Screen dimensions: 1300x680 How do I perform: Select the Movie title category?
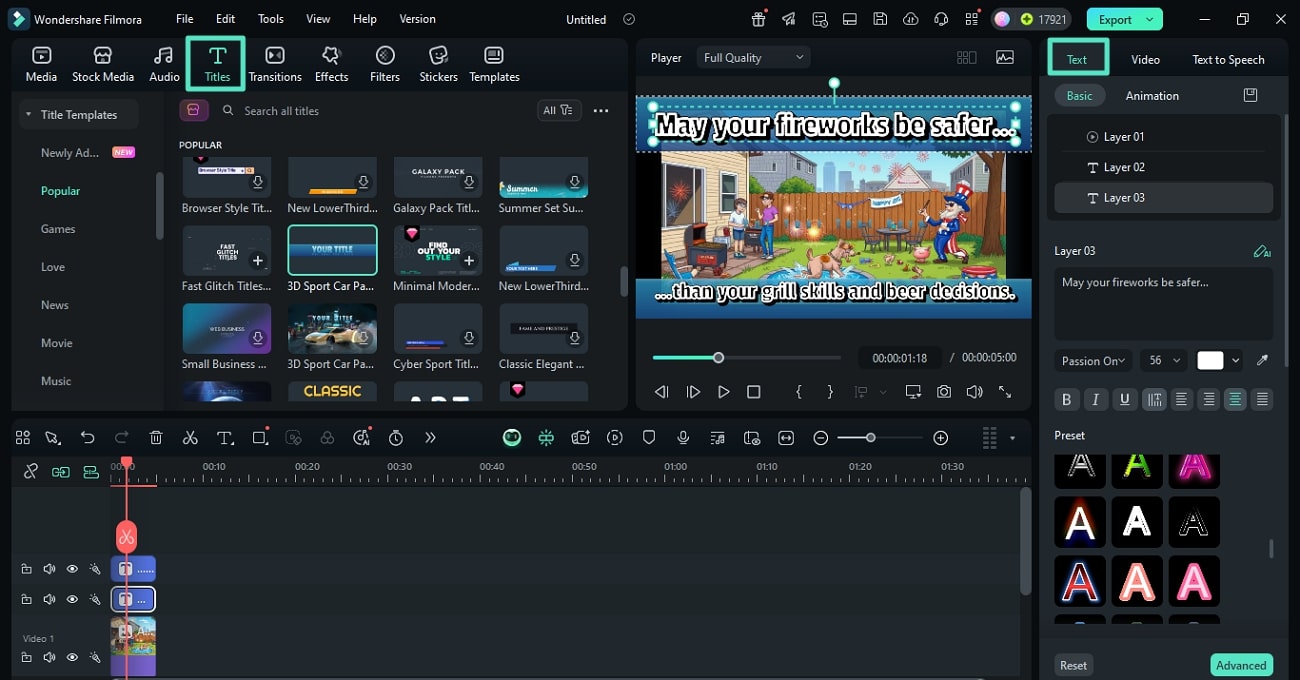[57, 343]
